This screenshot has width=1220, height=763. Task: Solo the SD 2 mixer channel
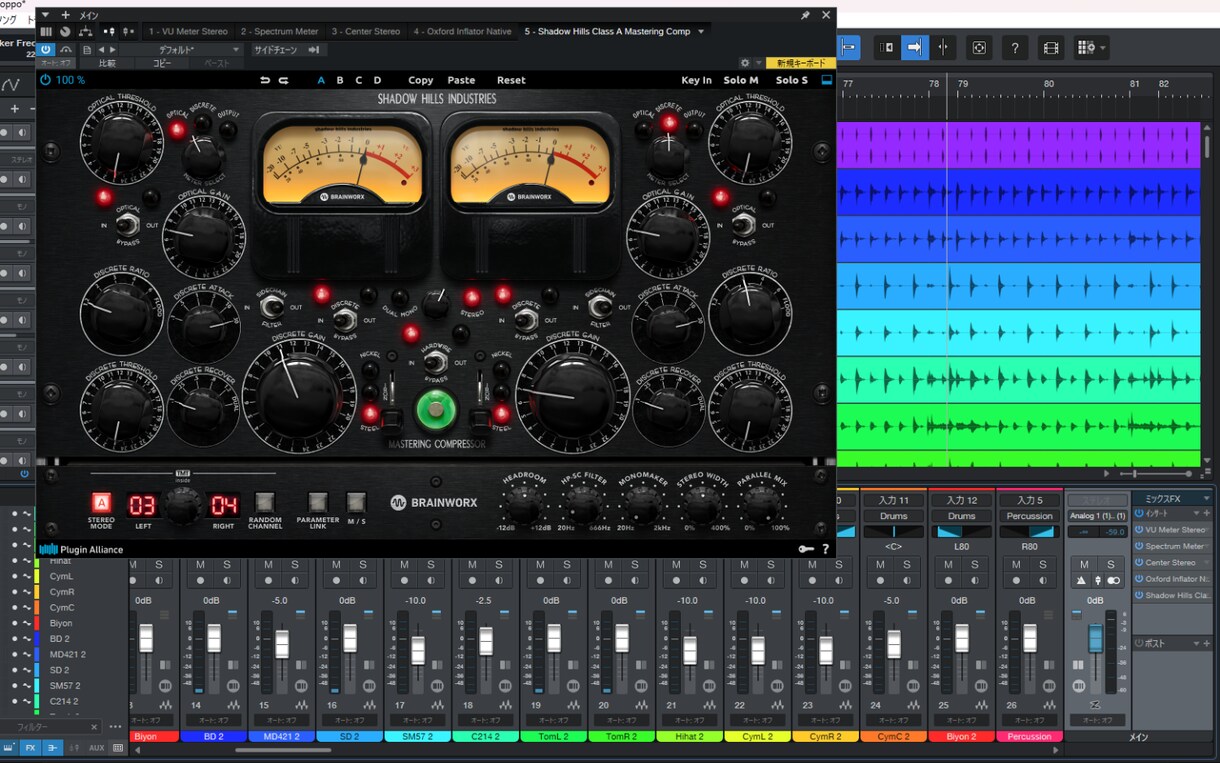362,565
